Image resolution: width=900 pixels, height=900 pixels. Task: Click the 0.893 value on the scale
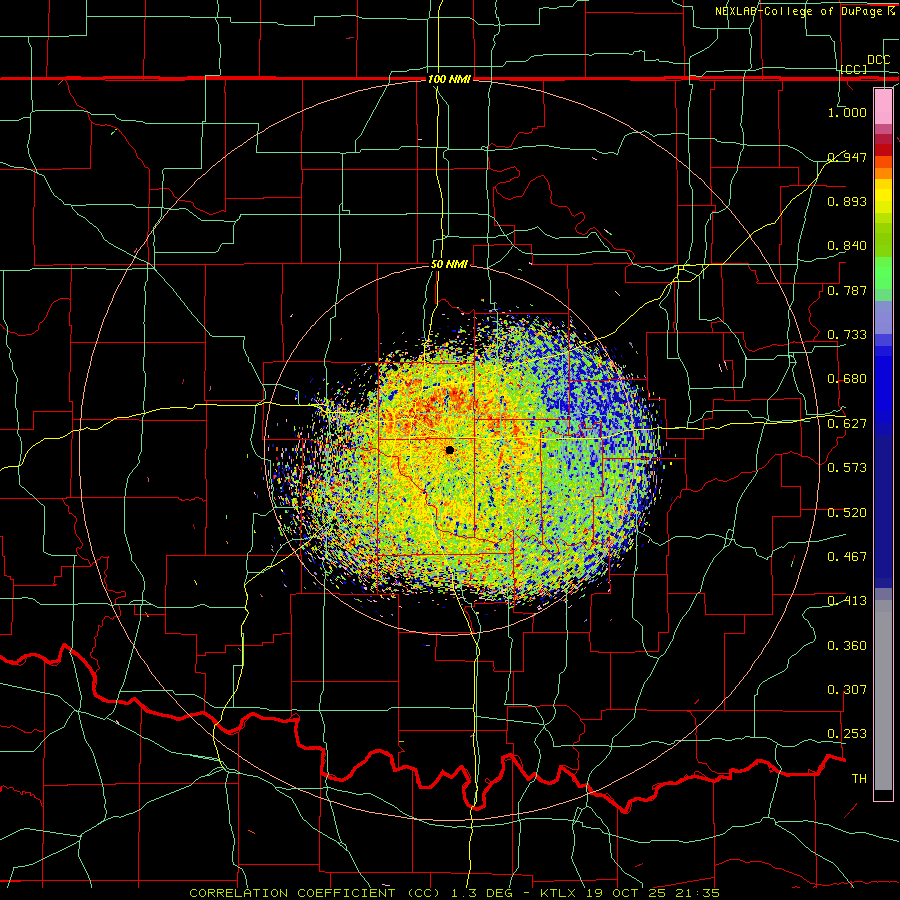847,201
